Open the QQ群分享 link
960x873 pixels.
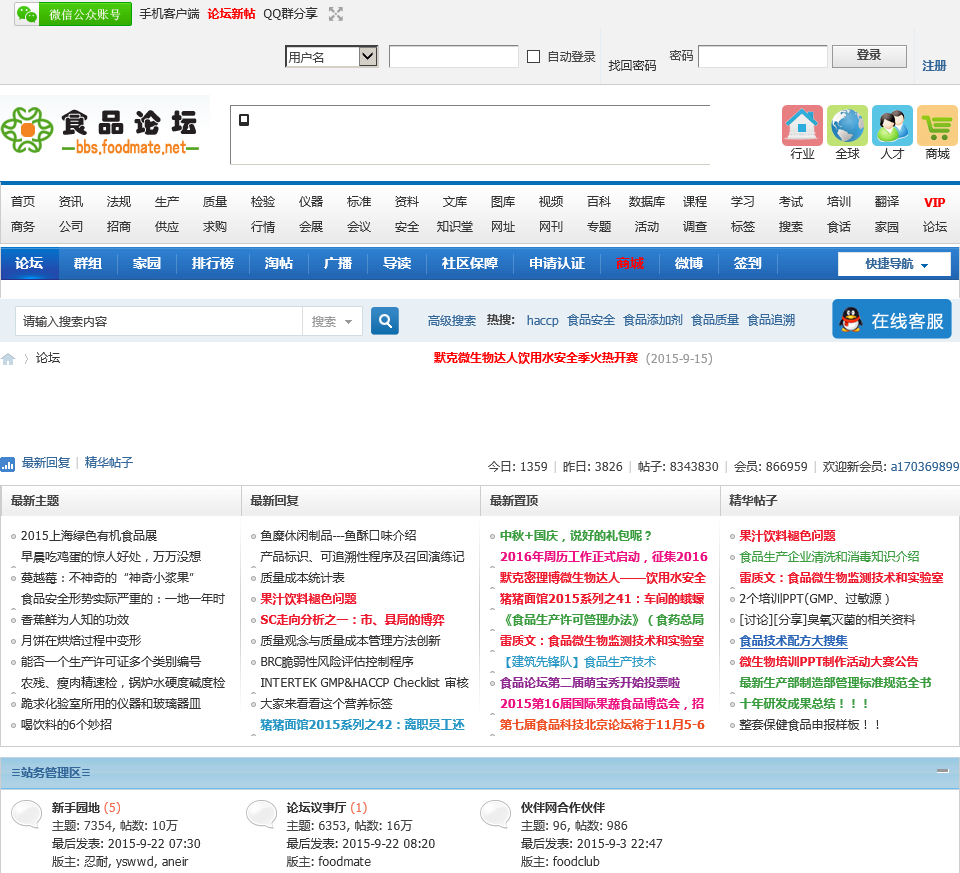(x=290, y=14)
